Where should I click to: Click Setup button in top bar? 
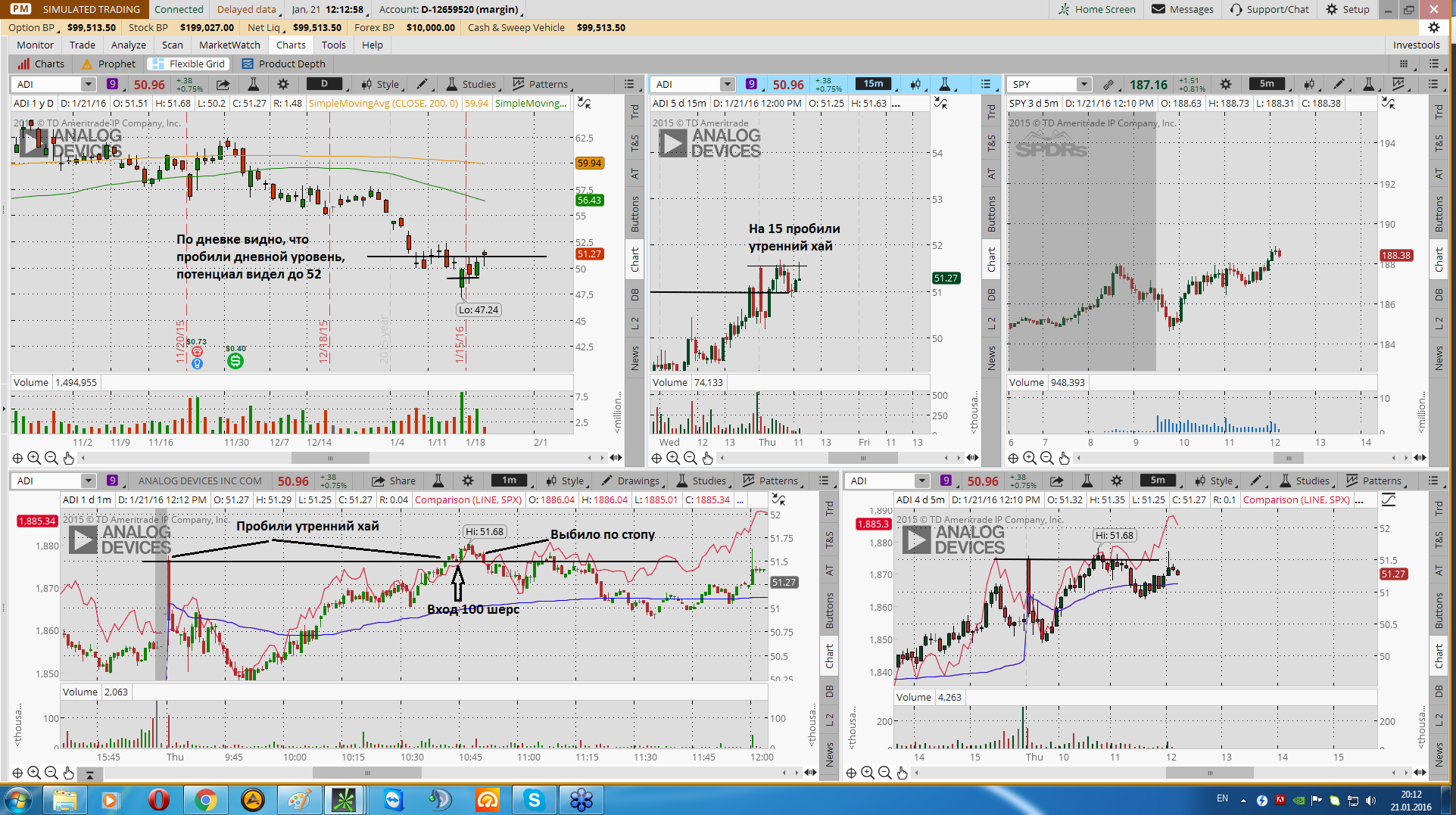(x=1348, y=9)
